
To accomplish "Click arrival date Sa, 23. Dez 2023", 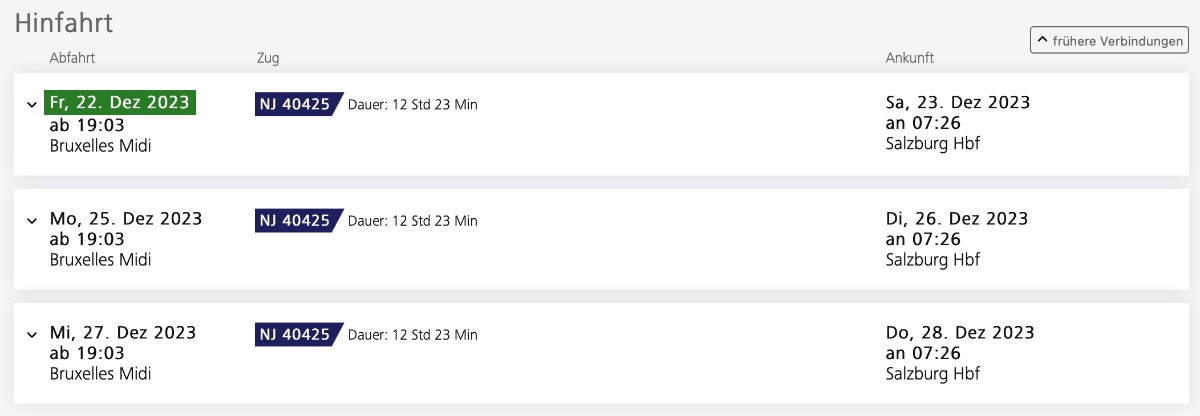I will click(x=958, y=103).
